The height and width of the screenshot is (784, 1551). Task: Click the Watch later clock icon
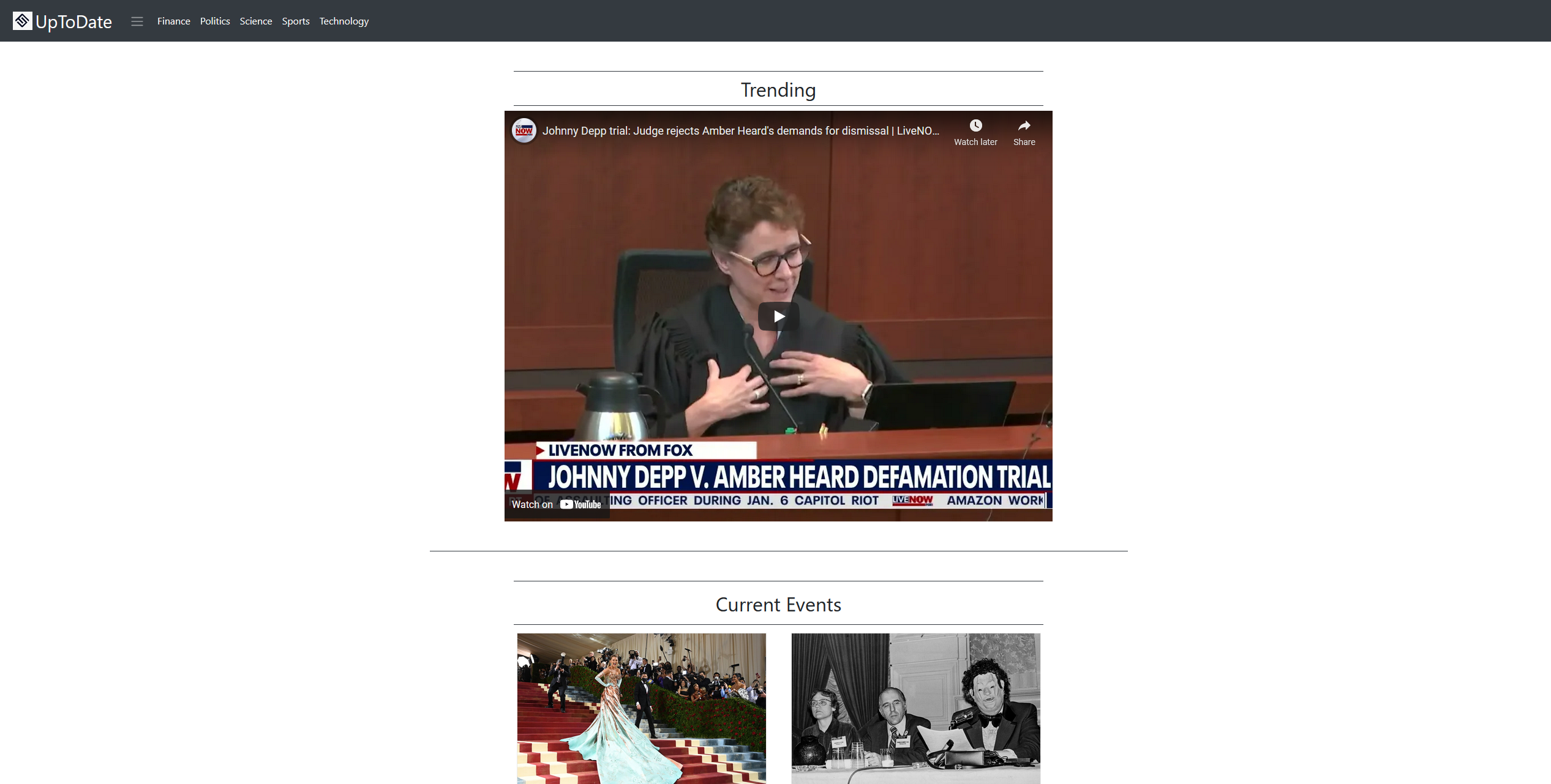(975, 126)
